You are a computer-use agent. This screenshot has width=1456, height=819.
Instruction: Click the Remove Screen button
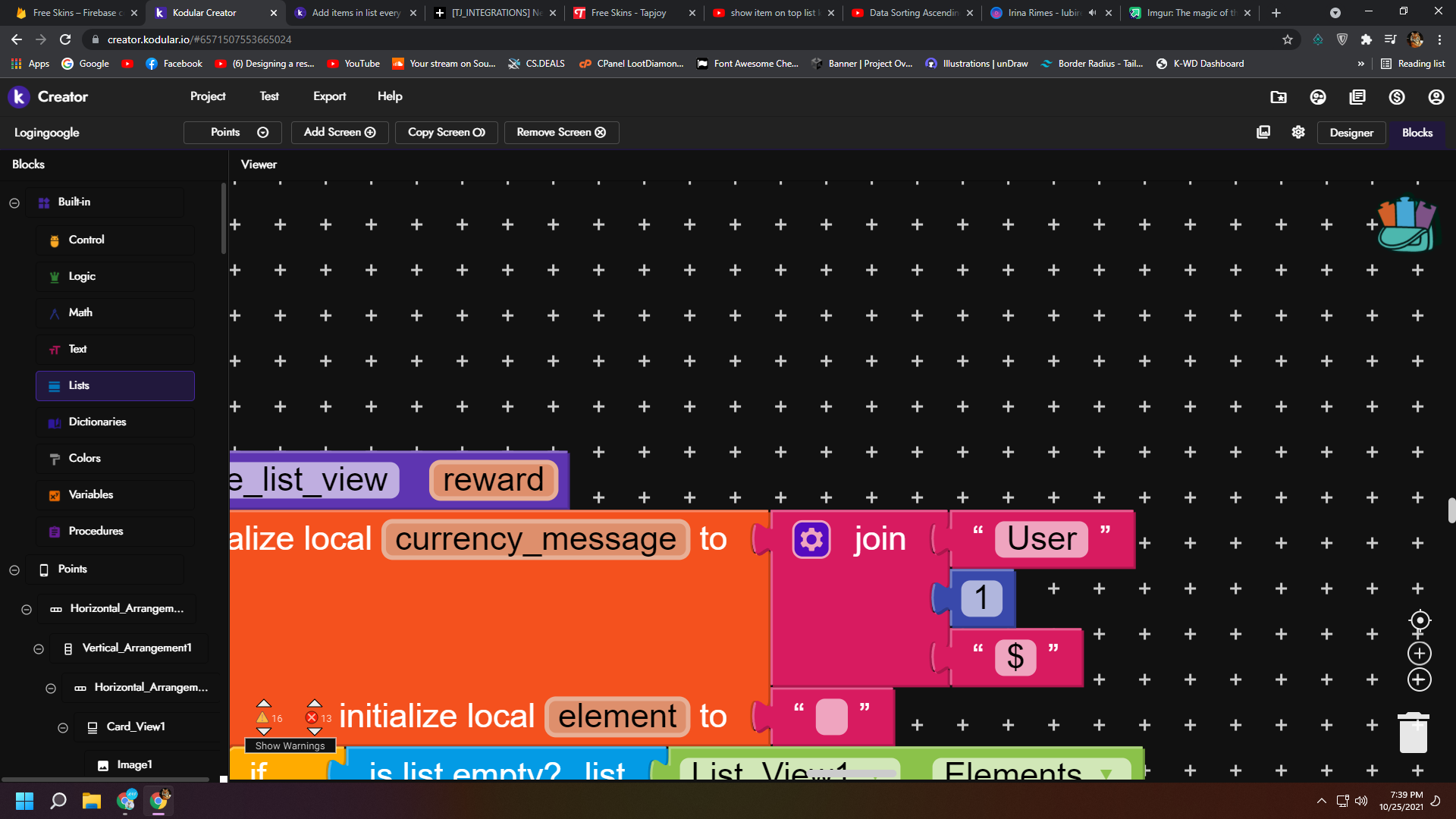pyautogui.click(x=561, y=133)
